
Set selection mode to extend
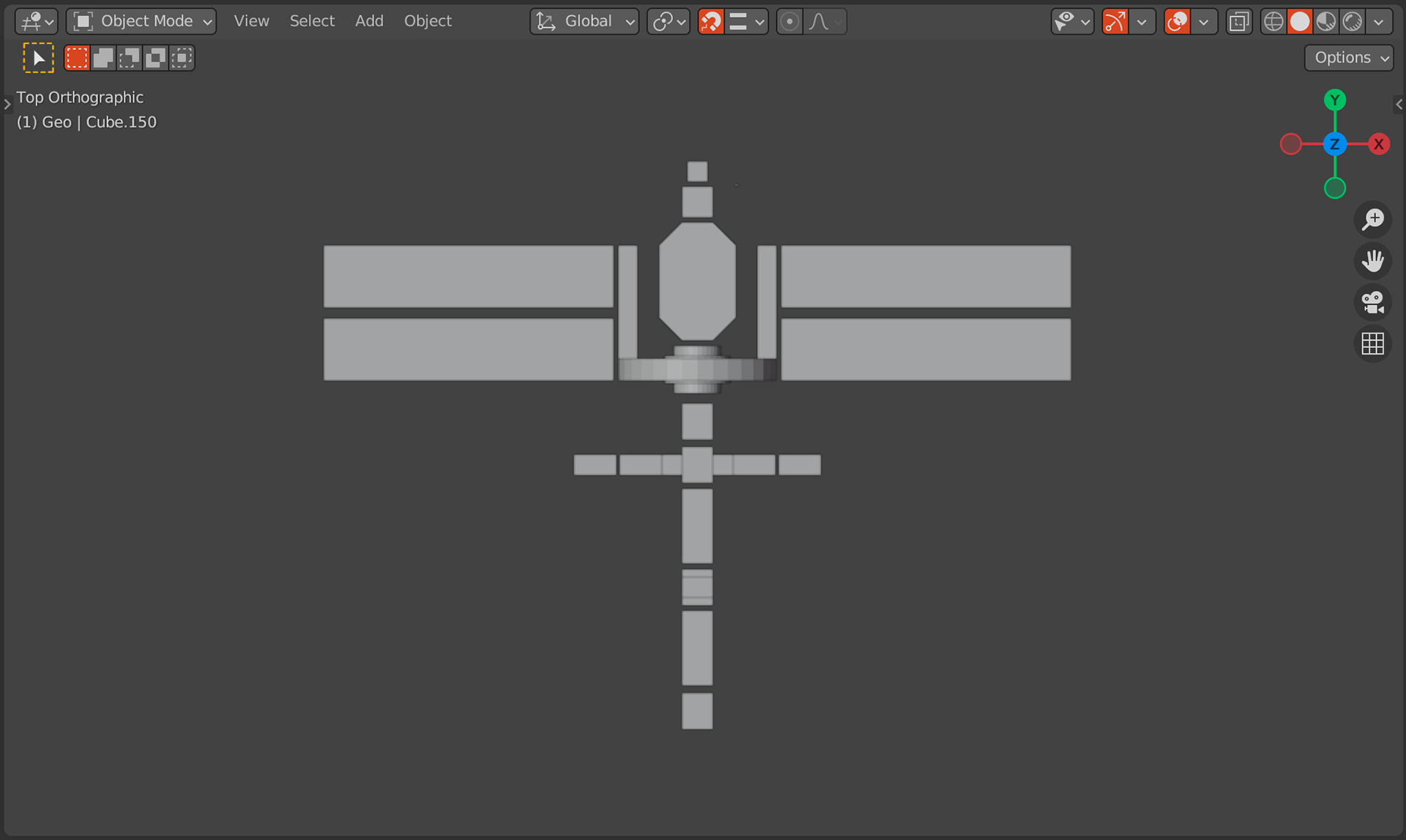tap(103, 58)
